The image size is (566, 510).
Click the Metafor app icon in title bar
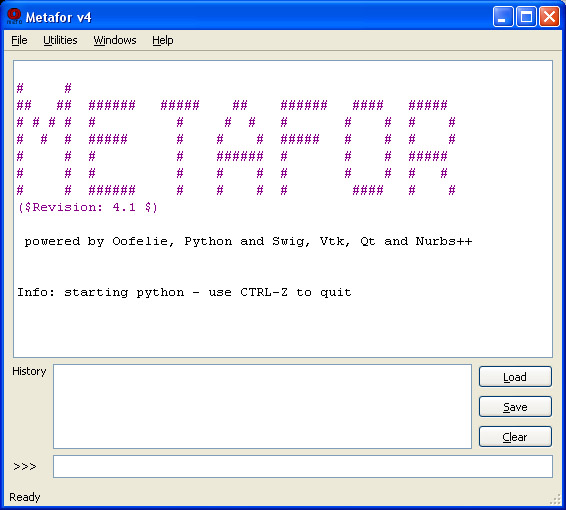point(14,16)
